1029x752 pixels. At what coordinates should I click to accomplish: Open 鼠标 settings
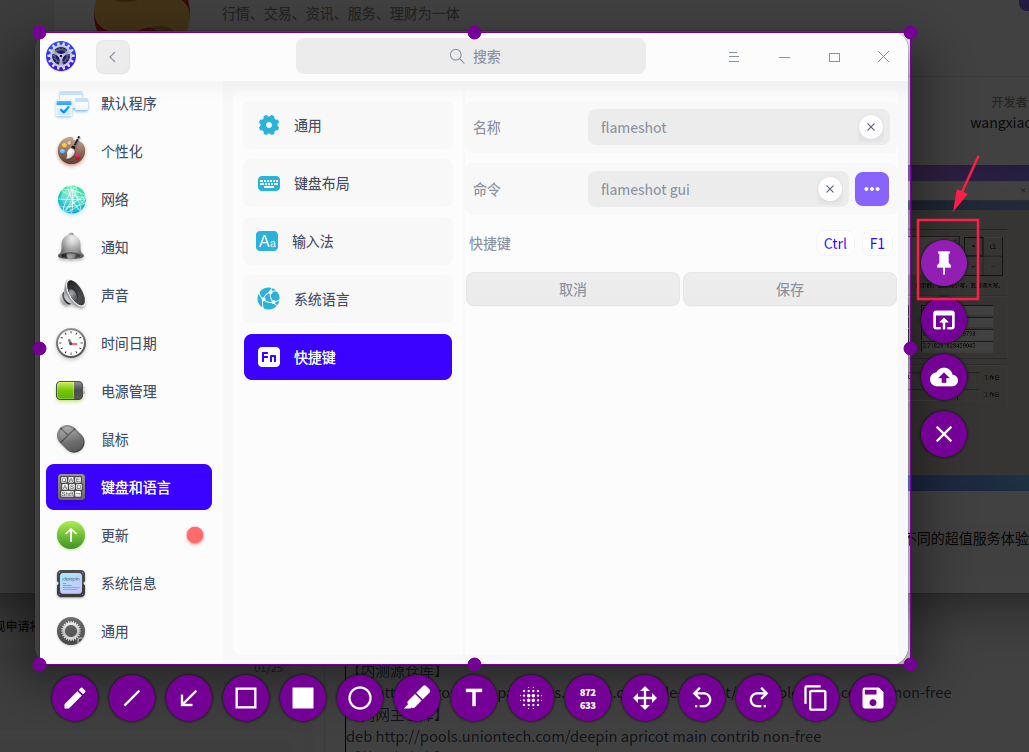coord(129,440)
